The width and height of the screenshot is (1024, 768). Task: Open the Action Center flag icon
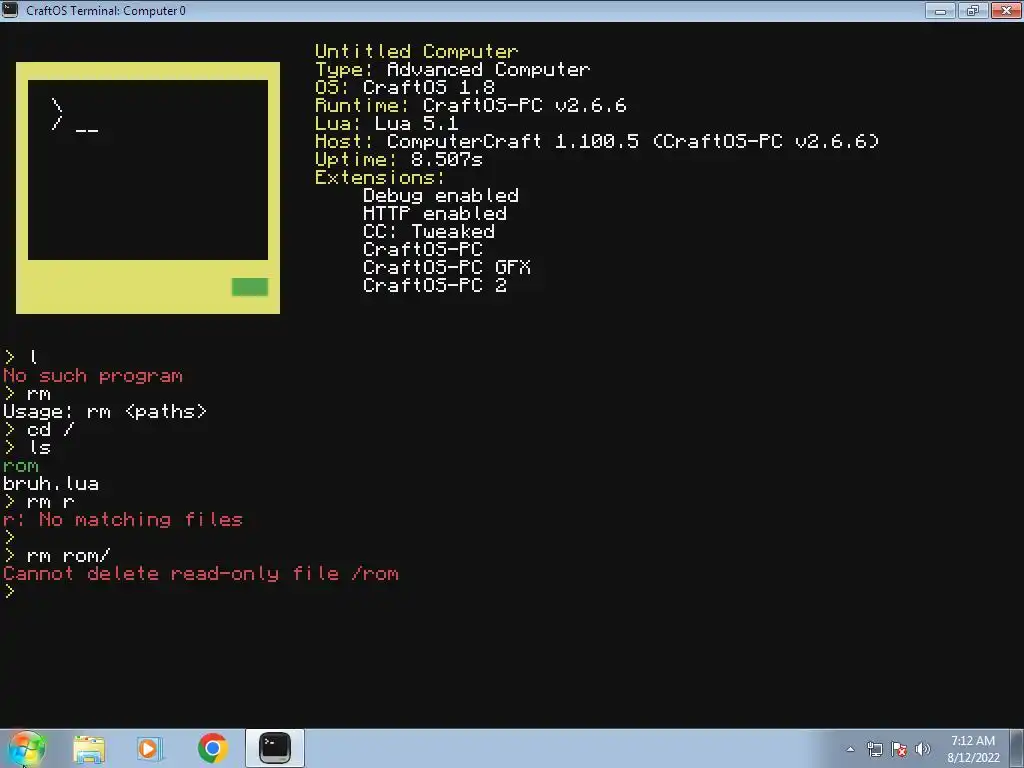[899, 749]
